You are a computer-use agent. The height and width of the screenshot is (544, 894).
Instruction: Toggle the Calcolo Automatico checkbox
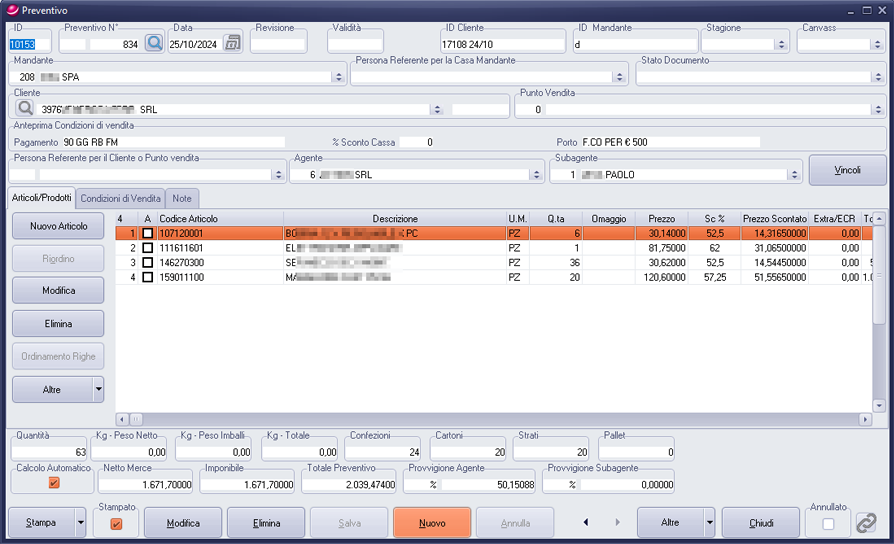(x=54, y=482)
